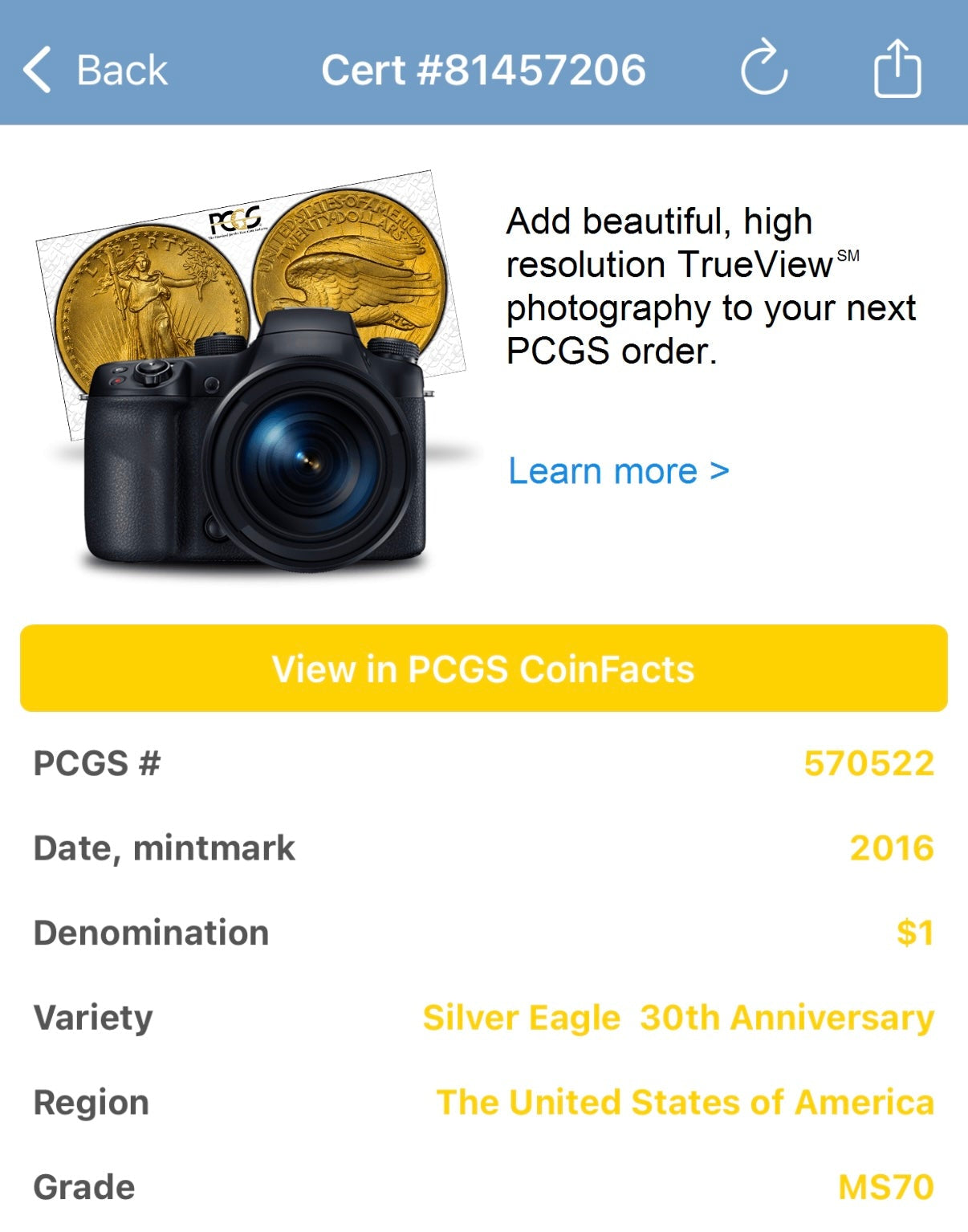Tap the back chevron arrow icon
Viewport: 968px width, 1232px height.
(x=38, y=70)
